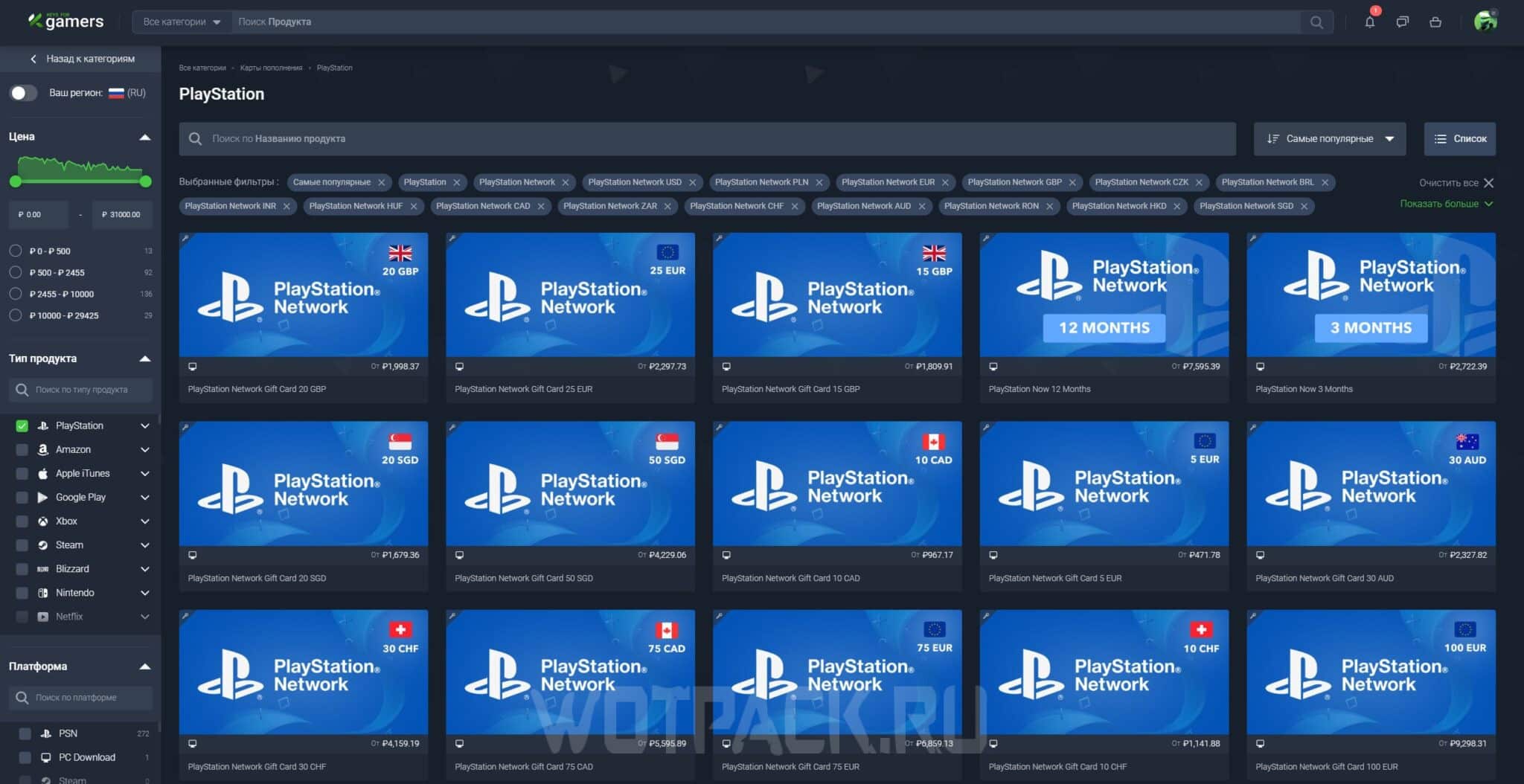This screenshot has height=784, width=1524.
Task: Remove the PlayStation Network PLN filter
Action: coord(819,182)
